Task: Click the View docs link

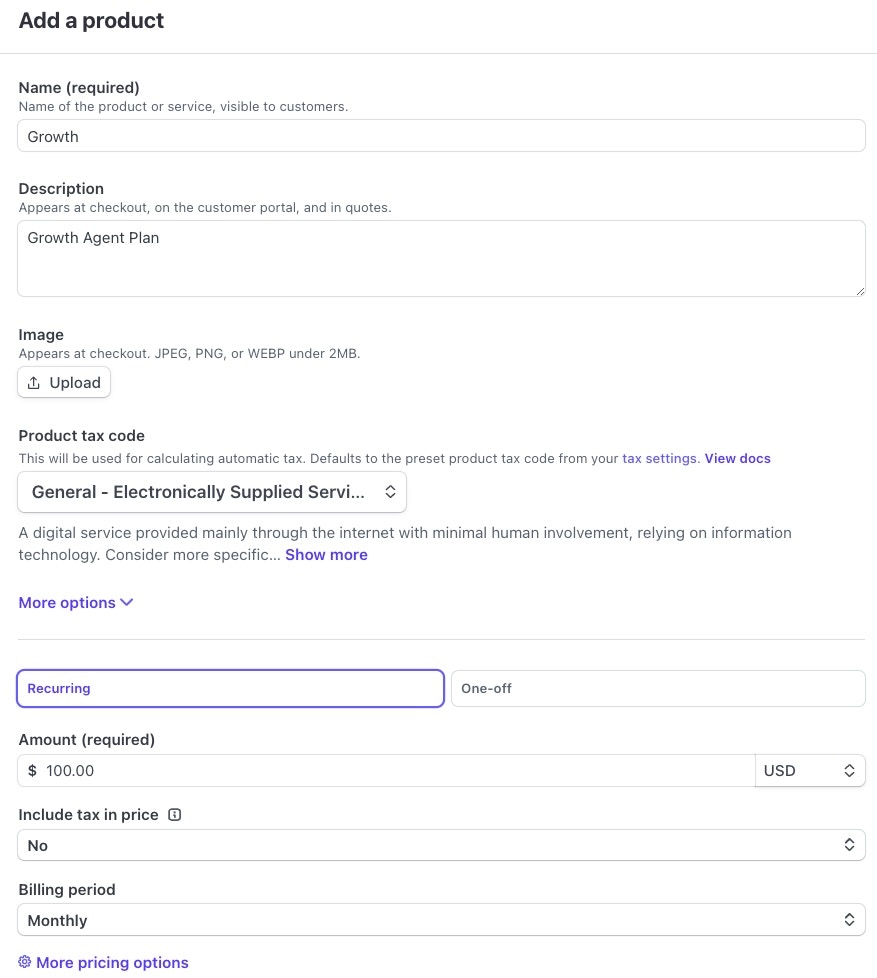Action: 737,458
